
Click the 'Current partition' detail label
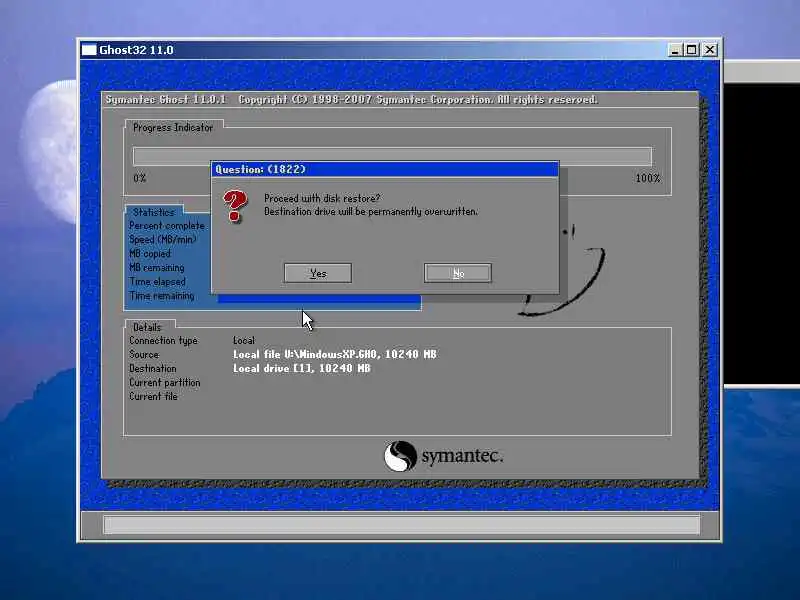click(164, 382)
